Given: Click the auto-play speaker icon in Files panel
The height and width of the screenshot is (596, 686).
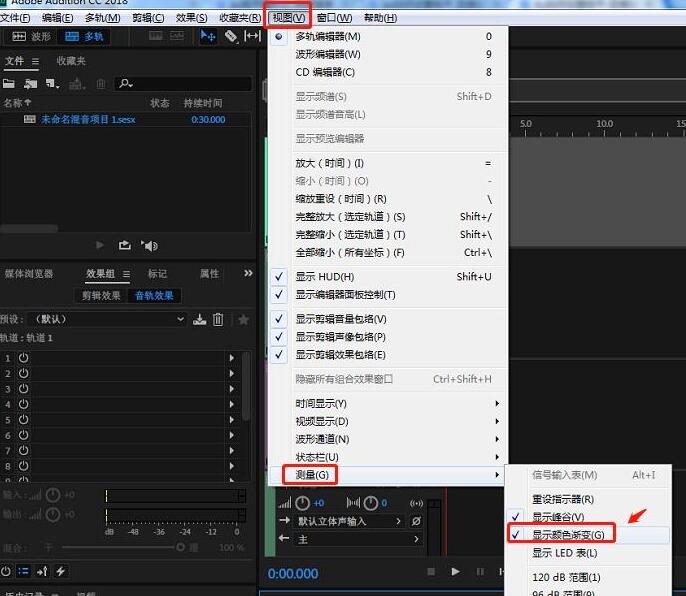Looking at the screenshot, I should pos(149,245).
